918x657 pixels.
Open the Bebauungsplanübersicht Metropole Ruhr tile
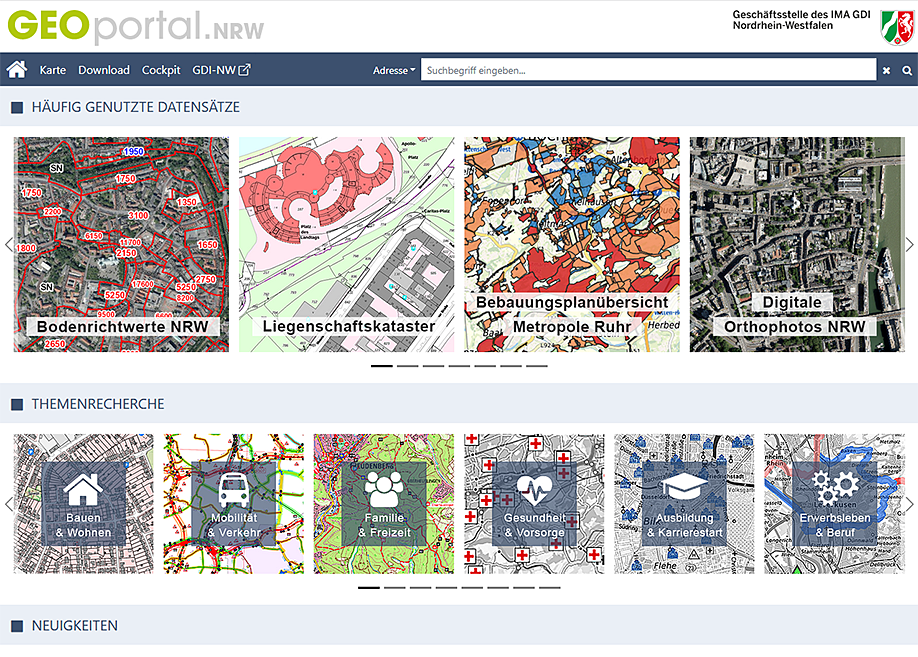point(572,244)
